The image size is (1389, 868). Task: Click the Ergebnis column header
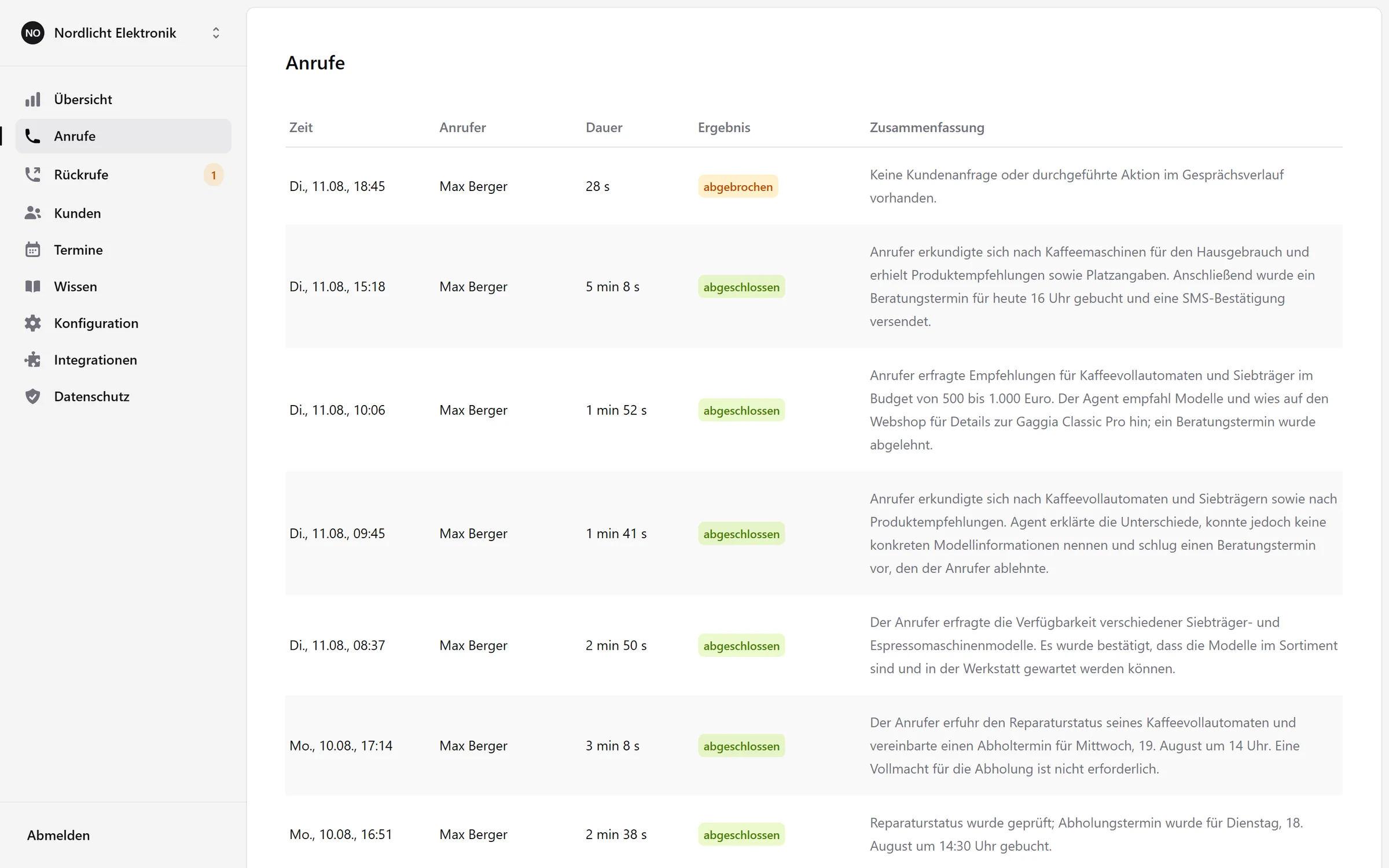click(724, 127)
